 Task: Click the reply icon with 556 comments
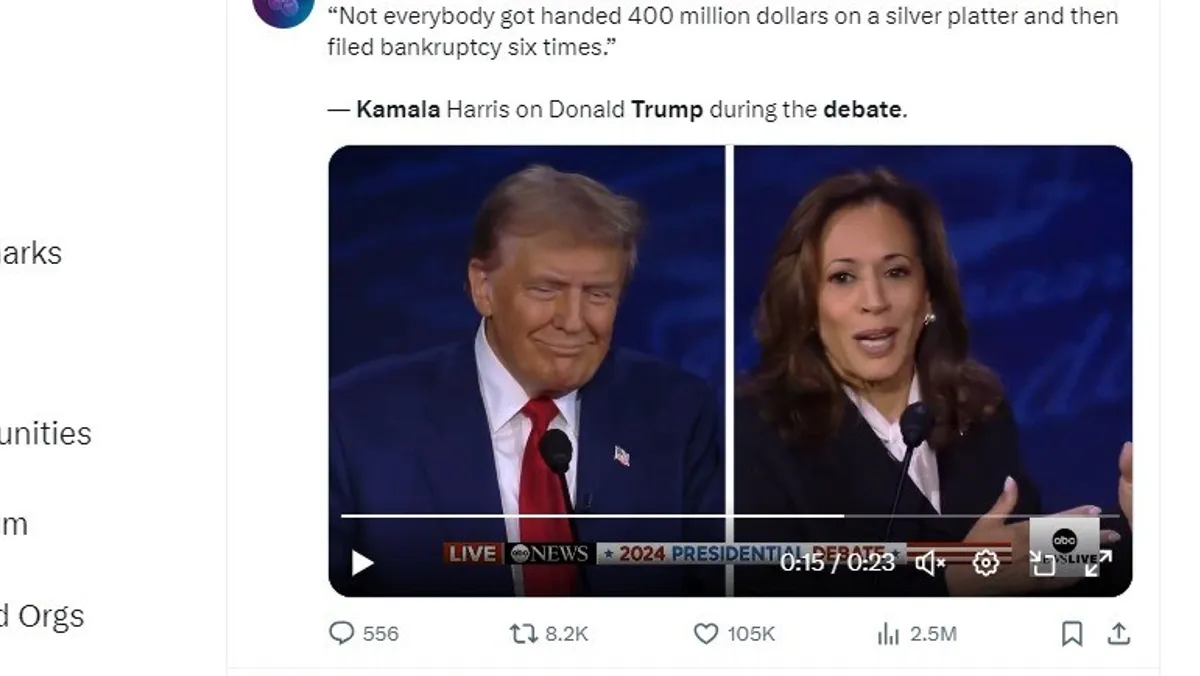(364, 633)
